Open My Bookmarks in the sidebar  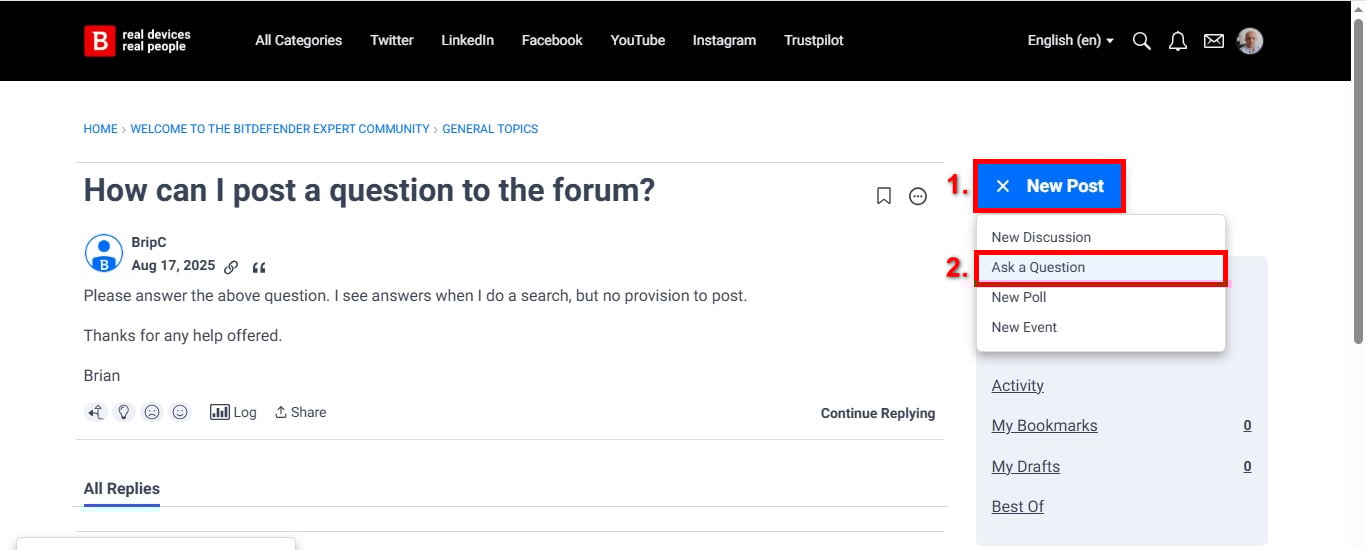(x=1044, y=426)
